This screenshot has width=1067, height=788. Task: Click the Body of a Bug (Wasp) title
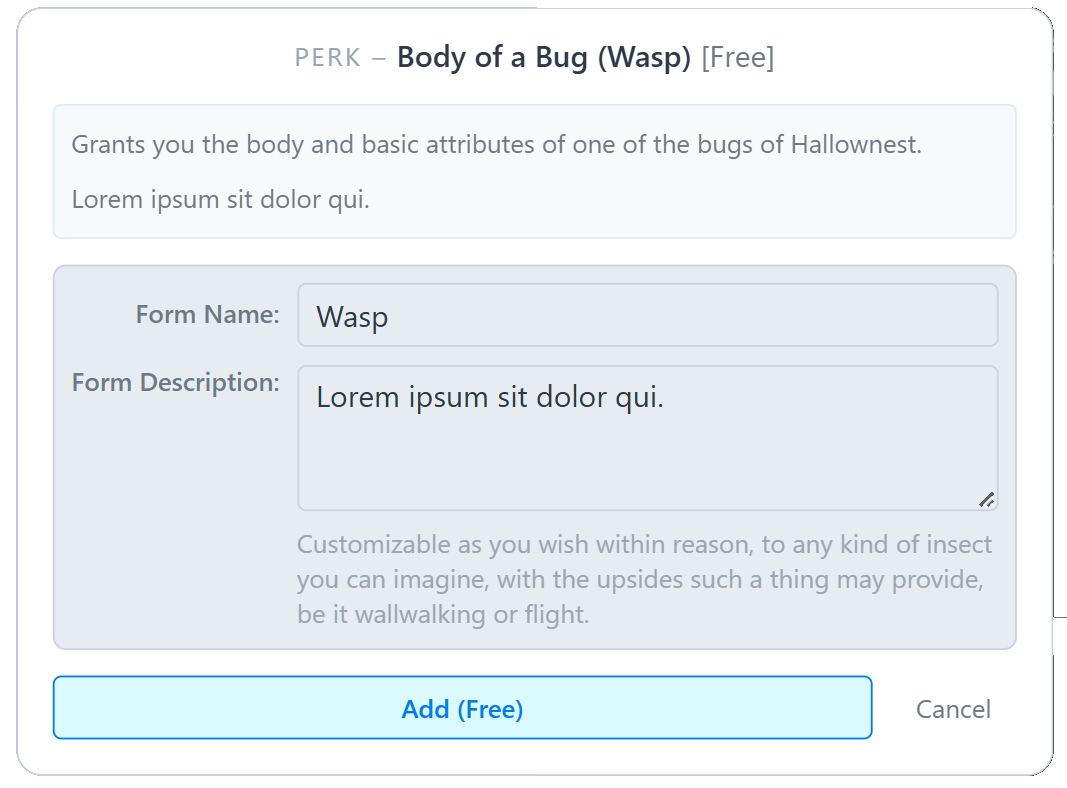click(544, 58)
